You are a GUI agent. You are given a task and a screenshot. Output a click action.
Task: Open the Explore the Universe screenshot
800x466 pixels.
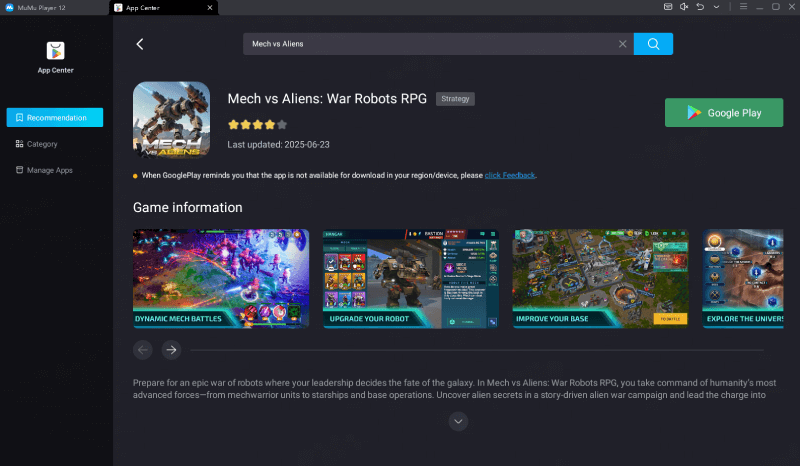click(x=743, y=279)
